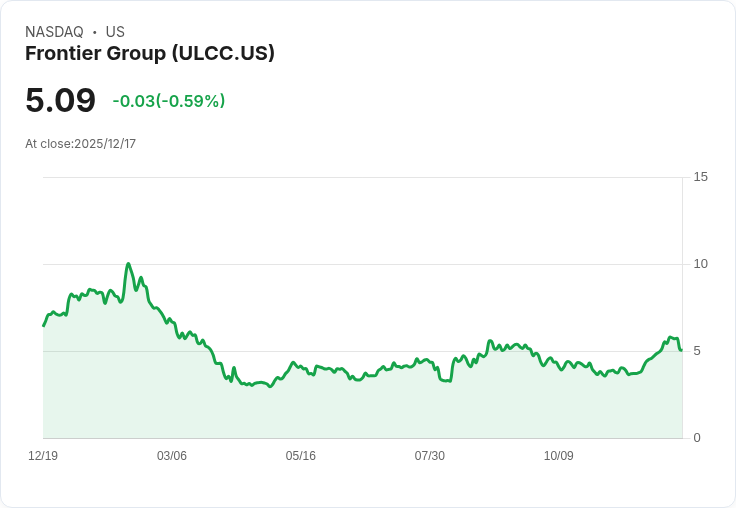Click the 10 label on the y-axis

pos(700,264)
